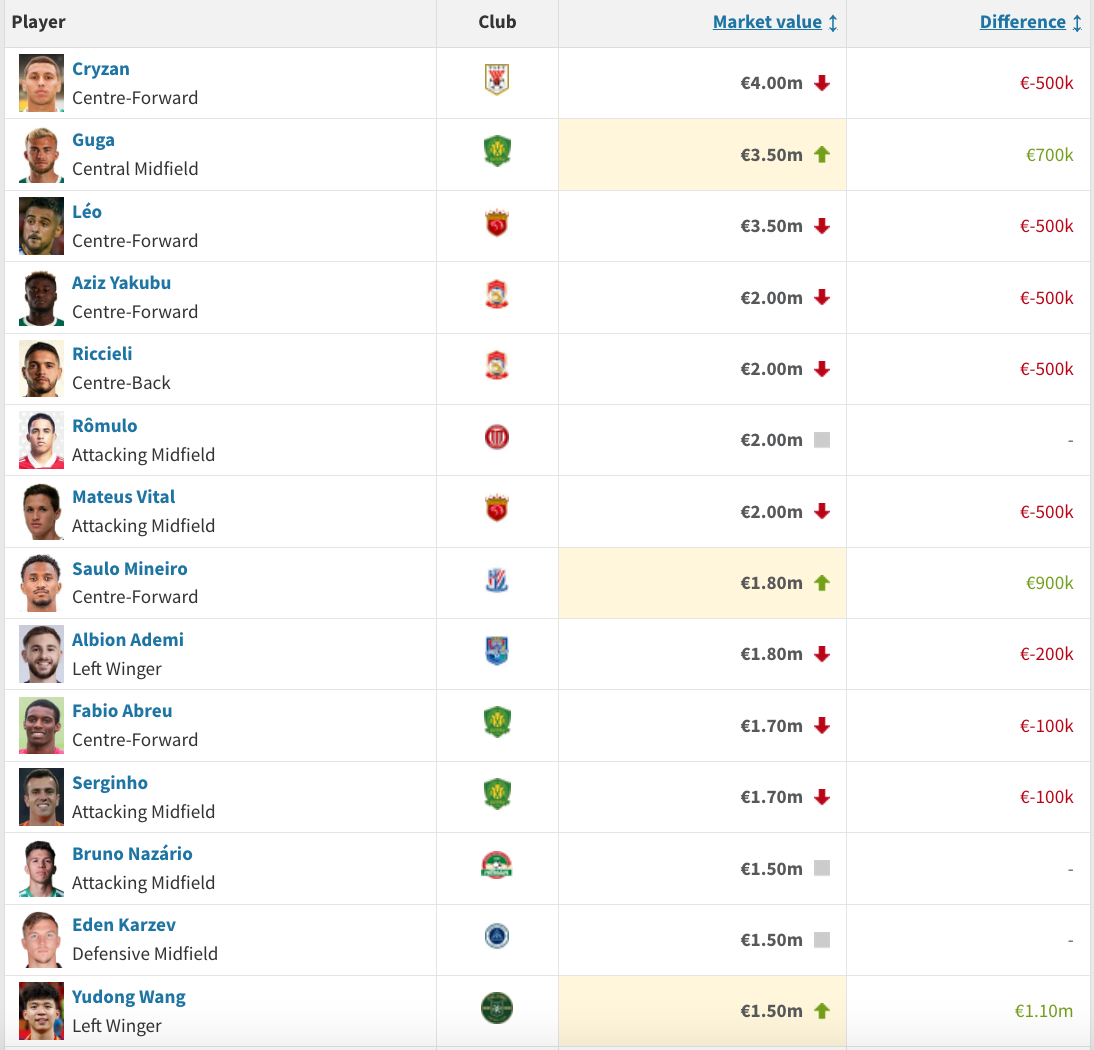Viewport: 1094px width, 1050px height.
Task: Open Serginho's player profile
Action: 110,783
